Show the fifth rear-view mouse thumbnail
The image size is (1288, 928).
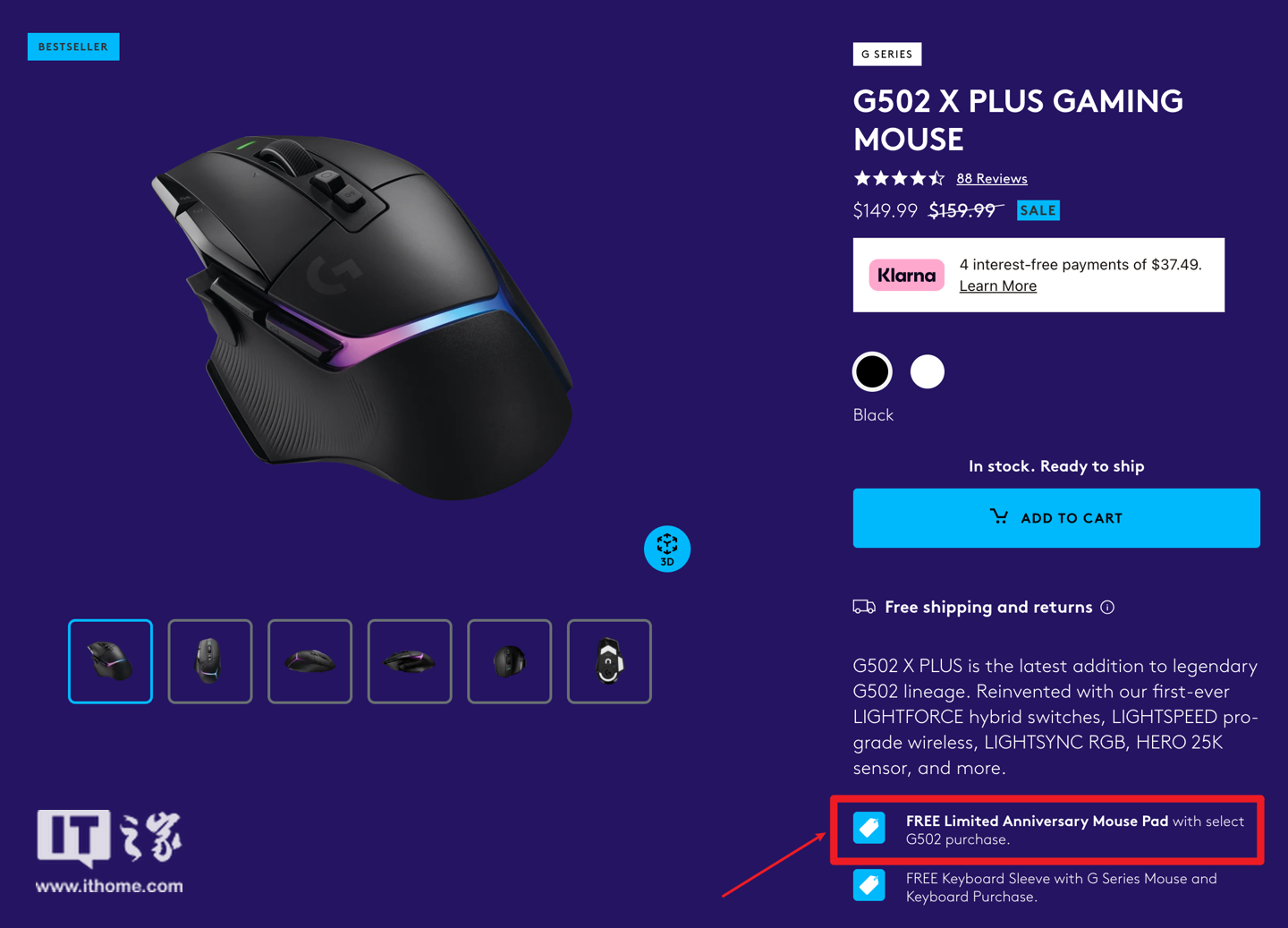tap(509, 661)
